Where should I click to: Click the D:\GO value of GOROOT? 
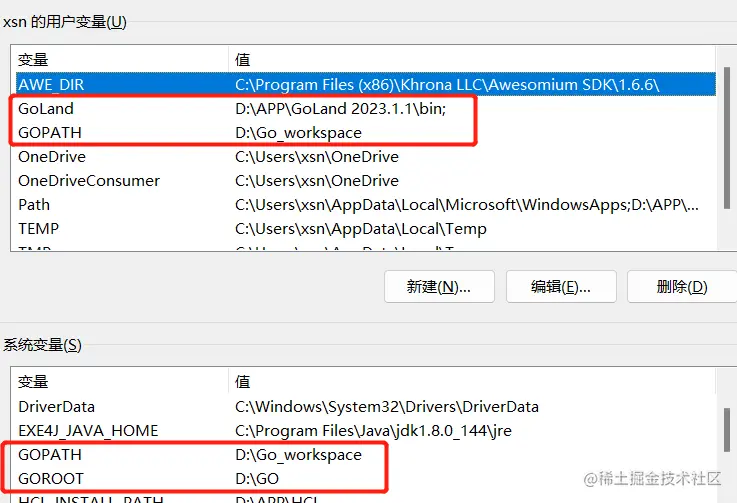(x=257, y=479)
